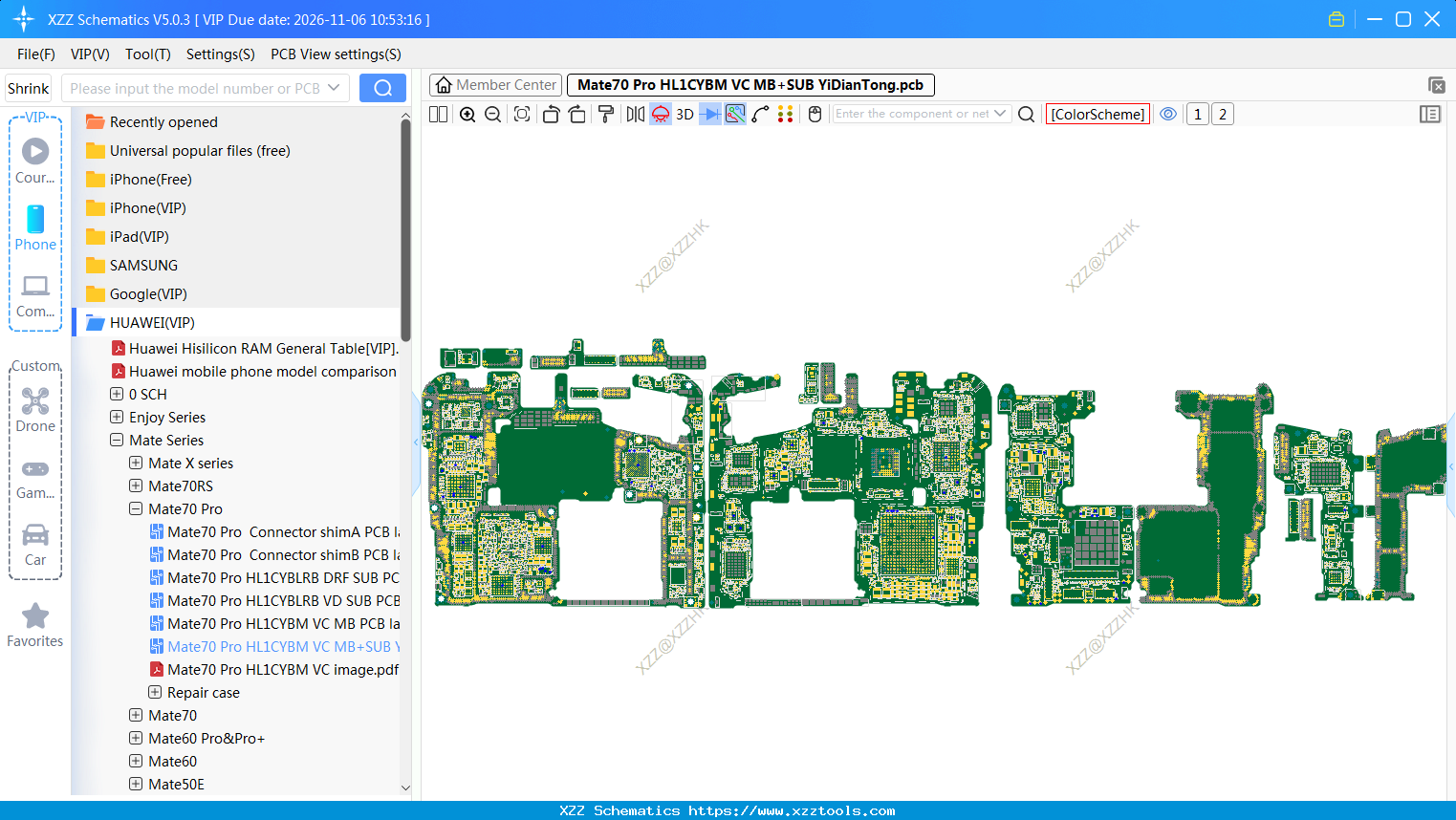Open the PCB View settings menu
The width and height of the screenshot is (1456, 820).
pyautogui.click(x=336, y=54)
